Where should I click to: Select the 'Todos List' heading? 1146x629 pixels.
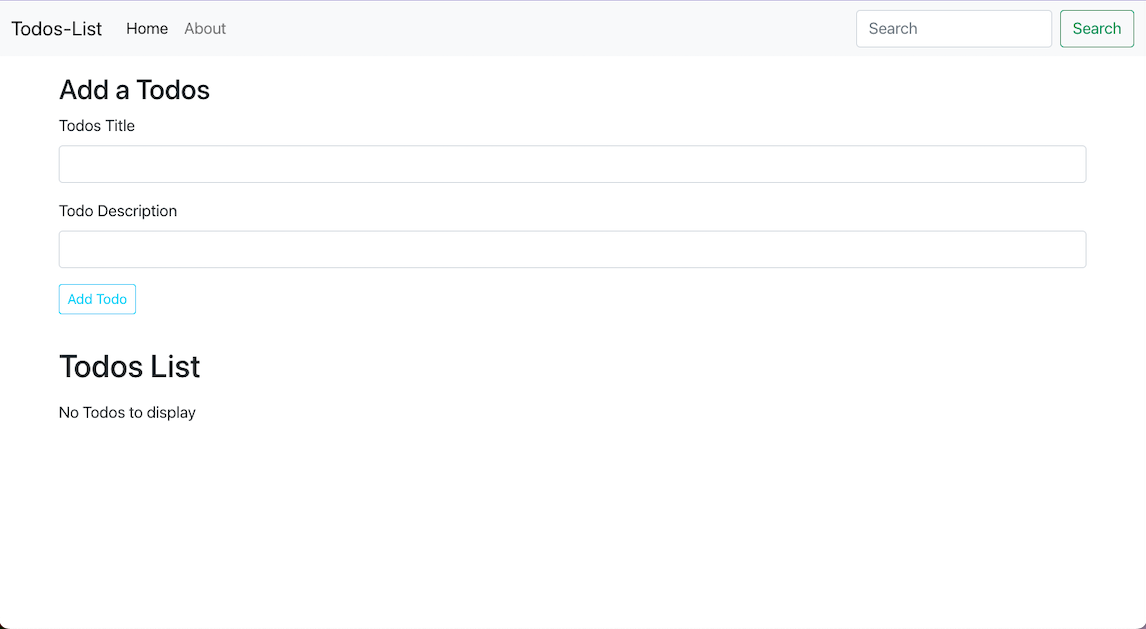pos(129,366)
